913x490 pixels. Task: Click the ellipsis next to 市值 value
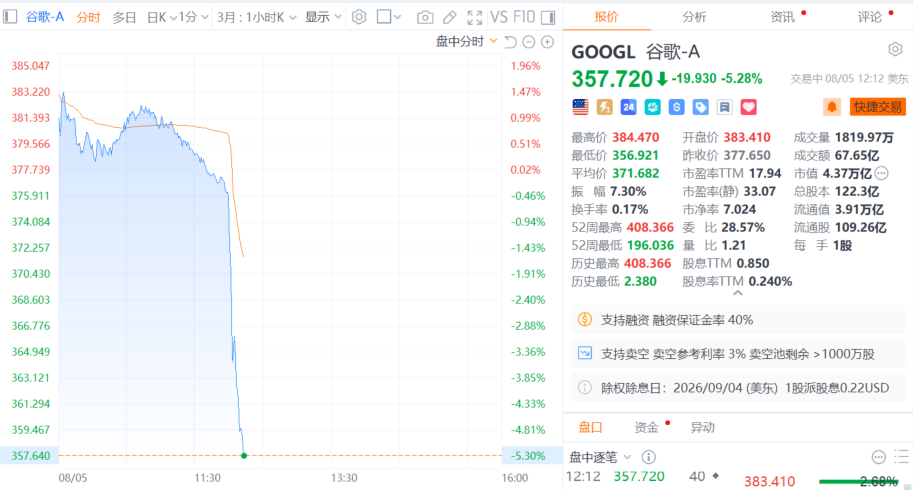(882, 173)
